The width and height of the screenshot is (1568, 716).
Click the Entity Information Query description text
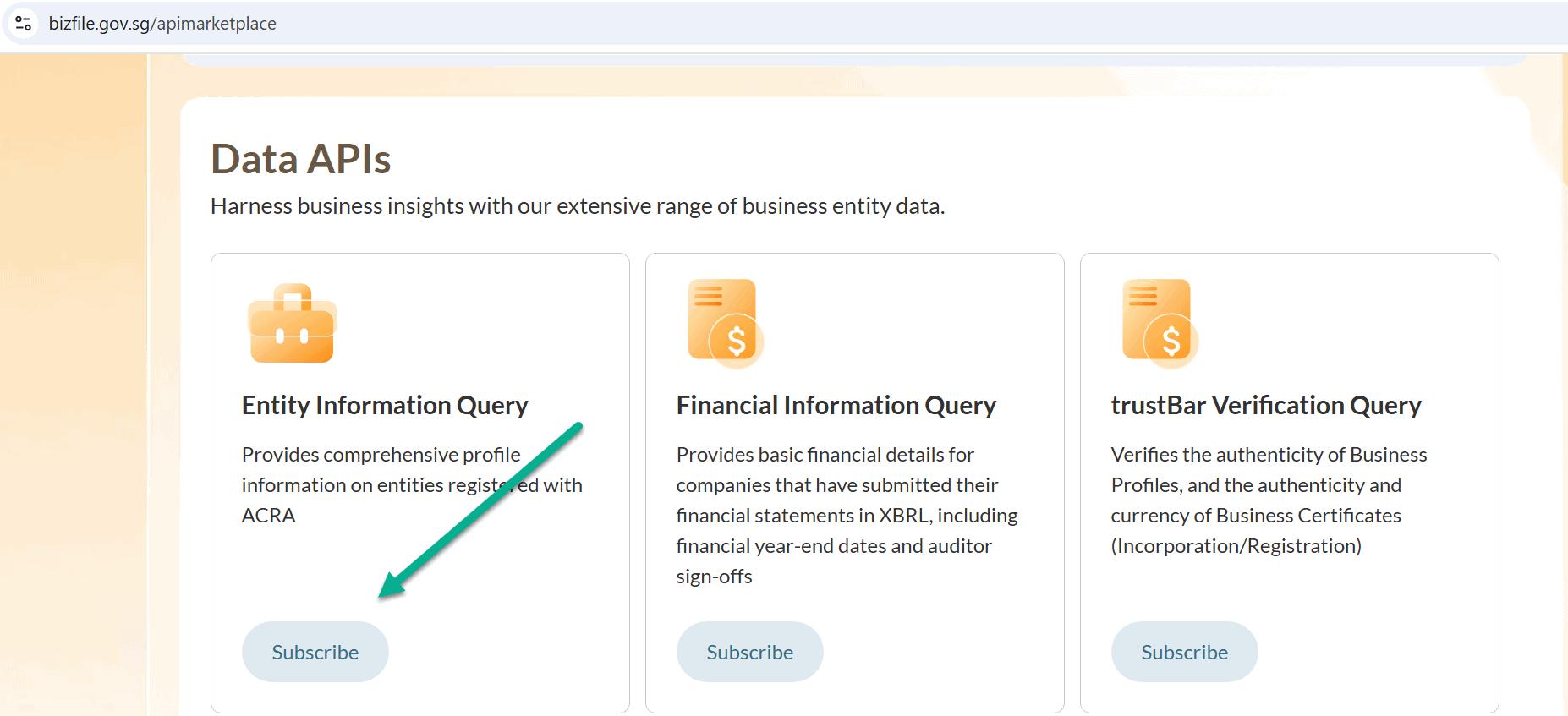coord(412,485)
